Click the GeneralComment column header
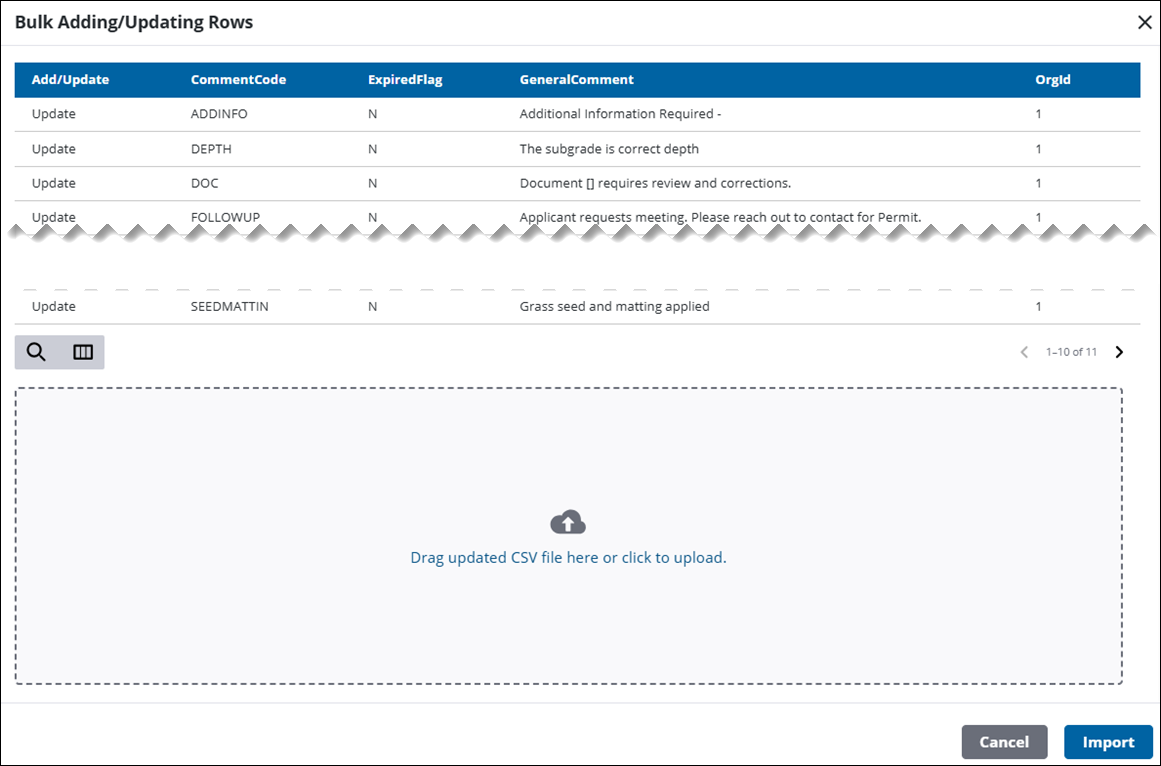This screenshot has height=766, width=1161. point(576,80)
